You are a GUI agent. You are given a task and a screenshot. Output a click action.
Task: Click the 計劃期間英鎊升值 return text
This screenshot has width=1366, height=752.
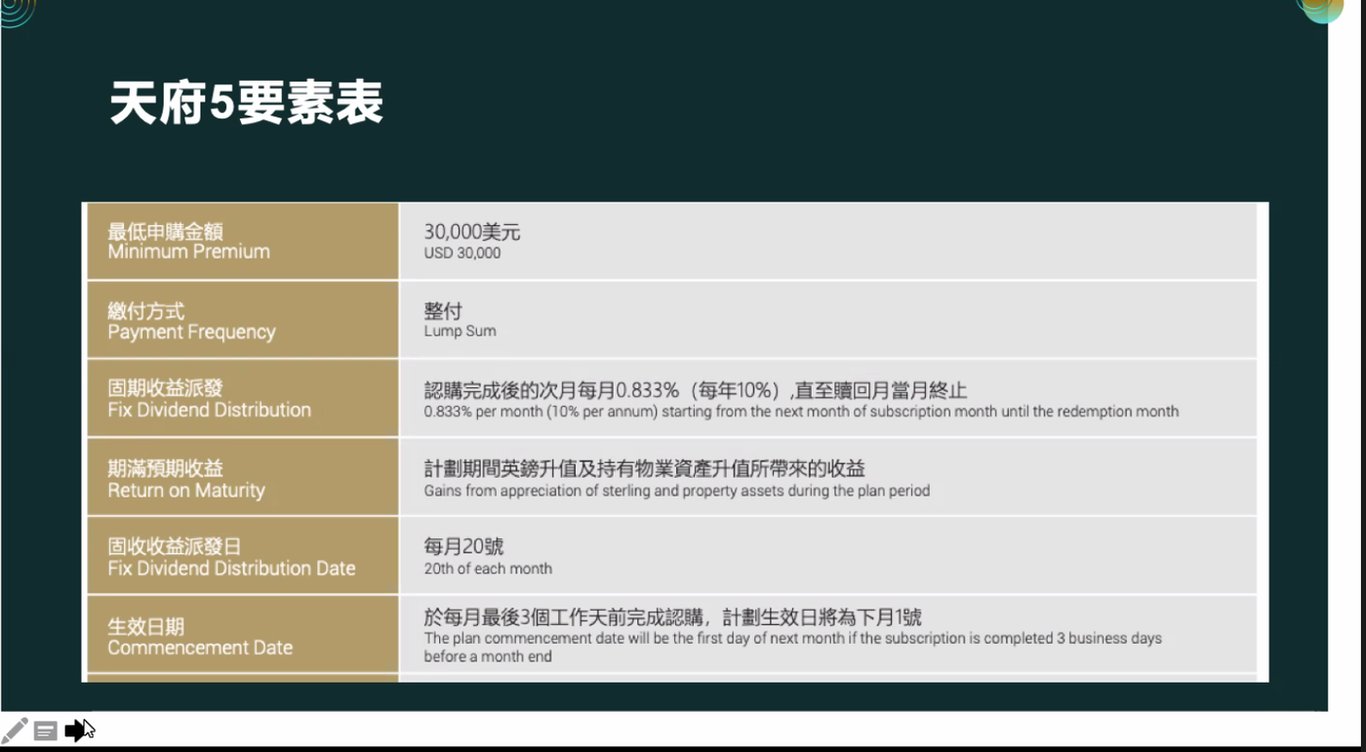644,468
